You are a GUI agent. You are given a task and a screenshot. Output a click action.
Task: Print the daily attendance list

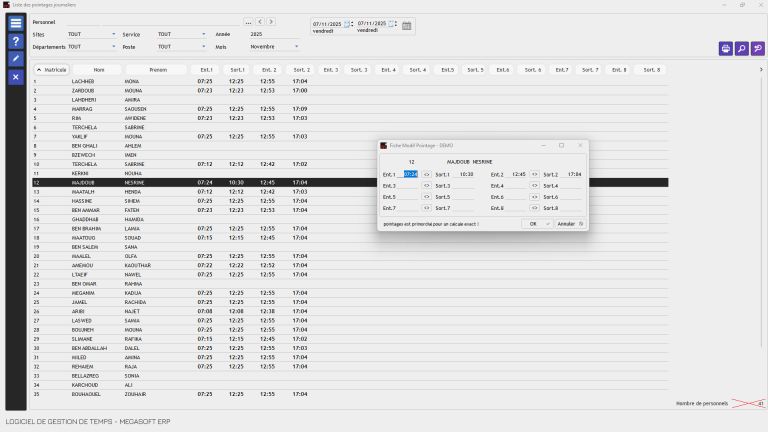pyautogui.click(x=725, y=48)
